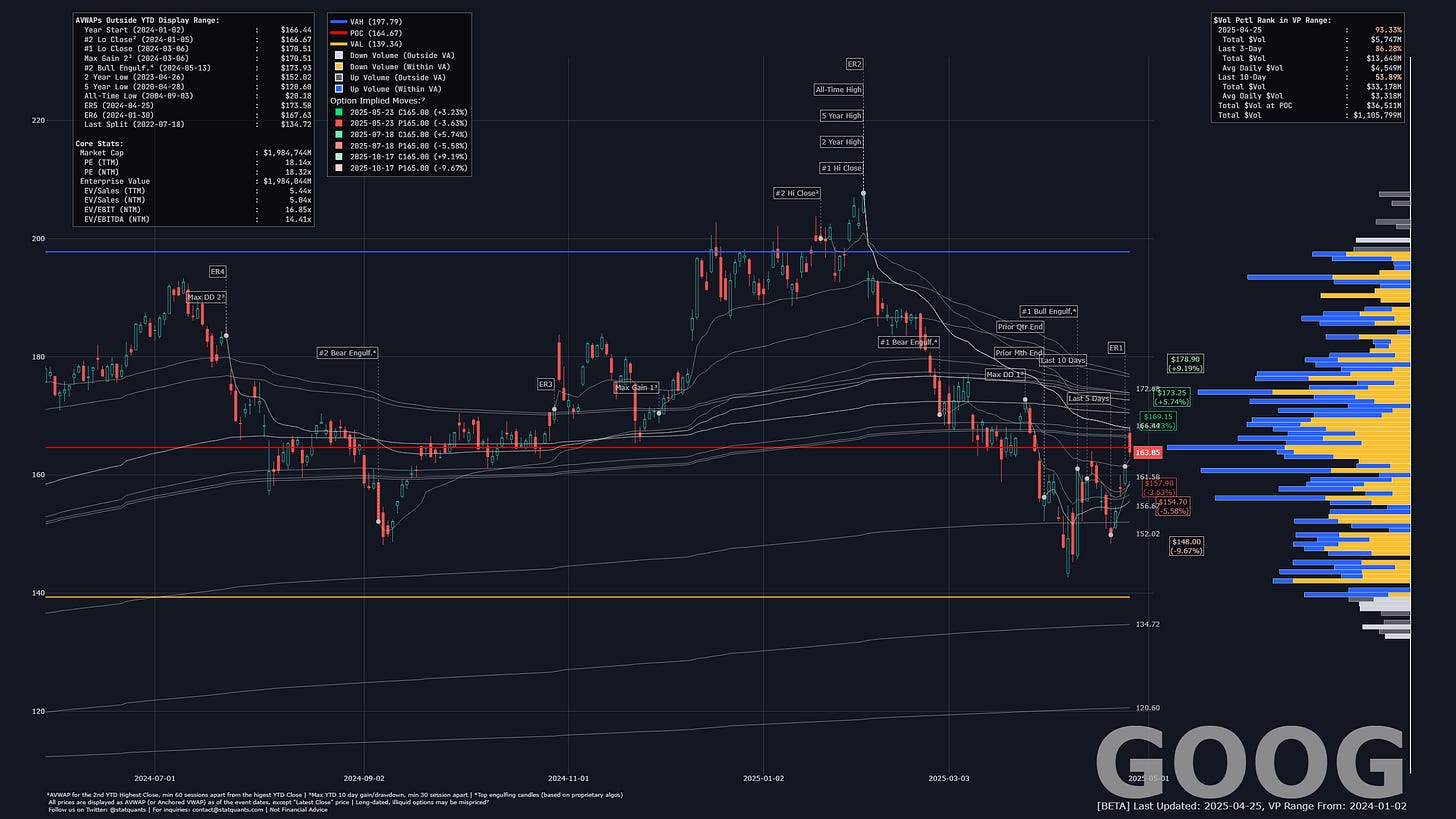This screenshot has width=1456, height=819.
Task: Click the 200 price axis label
Action: (x=39, y=239)
